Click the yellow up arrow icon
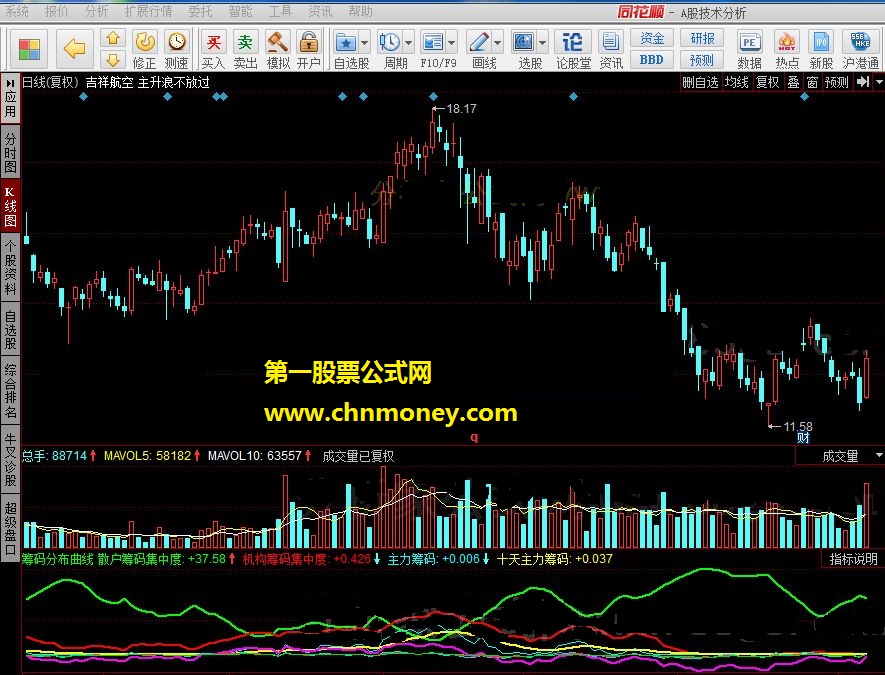The height and width of the screenshot is (675, 885). point(113,38)
